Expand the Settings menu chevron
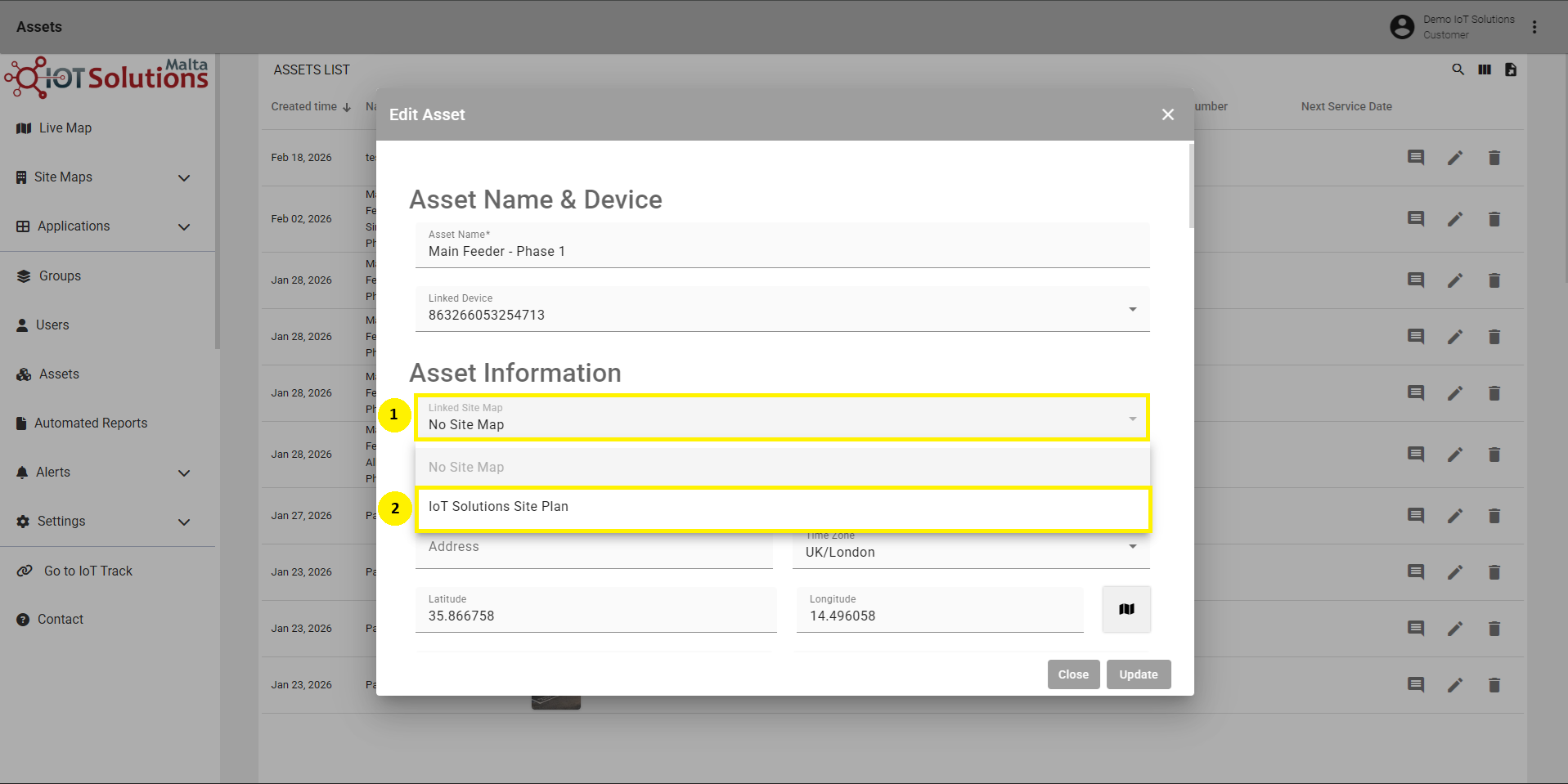The image size is (1568, 784). pyautogui.click(x=184, y=522)
